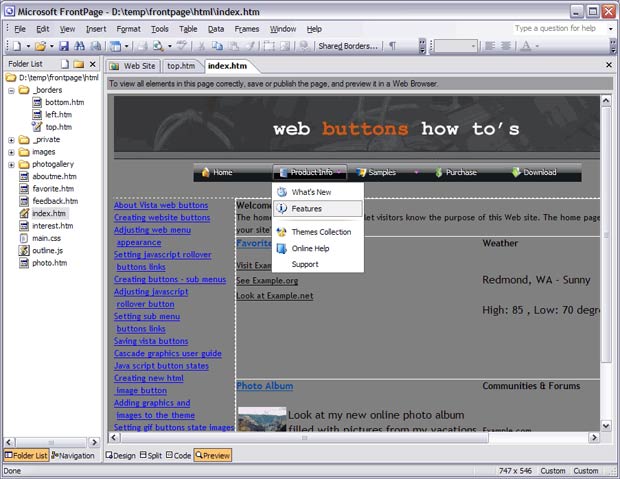Open the File menu
Screen dimensions: 620x479
pos(20,29)
